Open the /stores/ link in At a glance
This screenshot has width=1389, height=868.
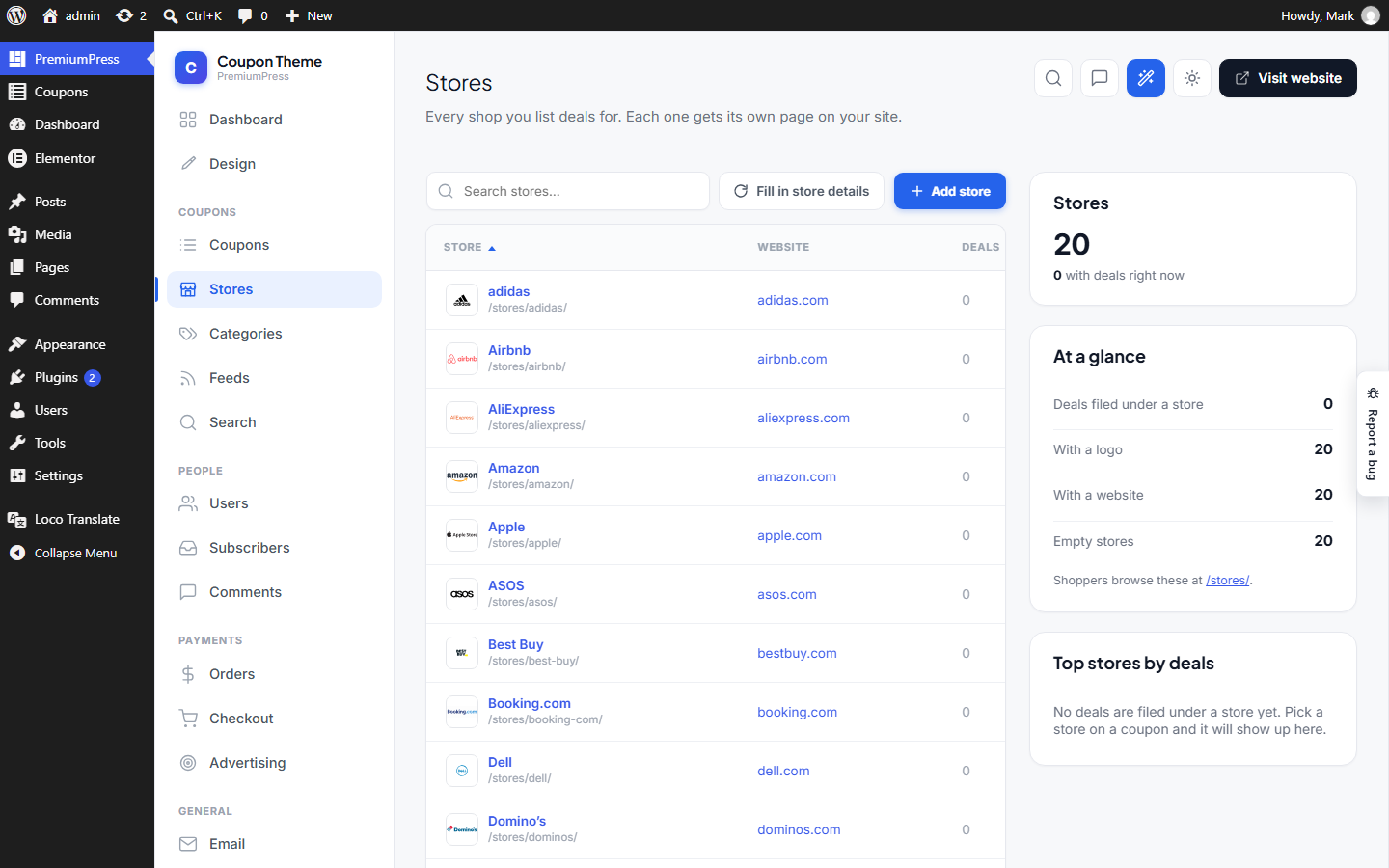[x=1227, y=581]
